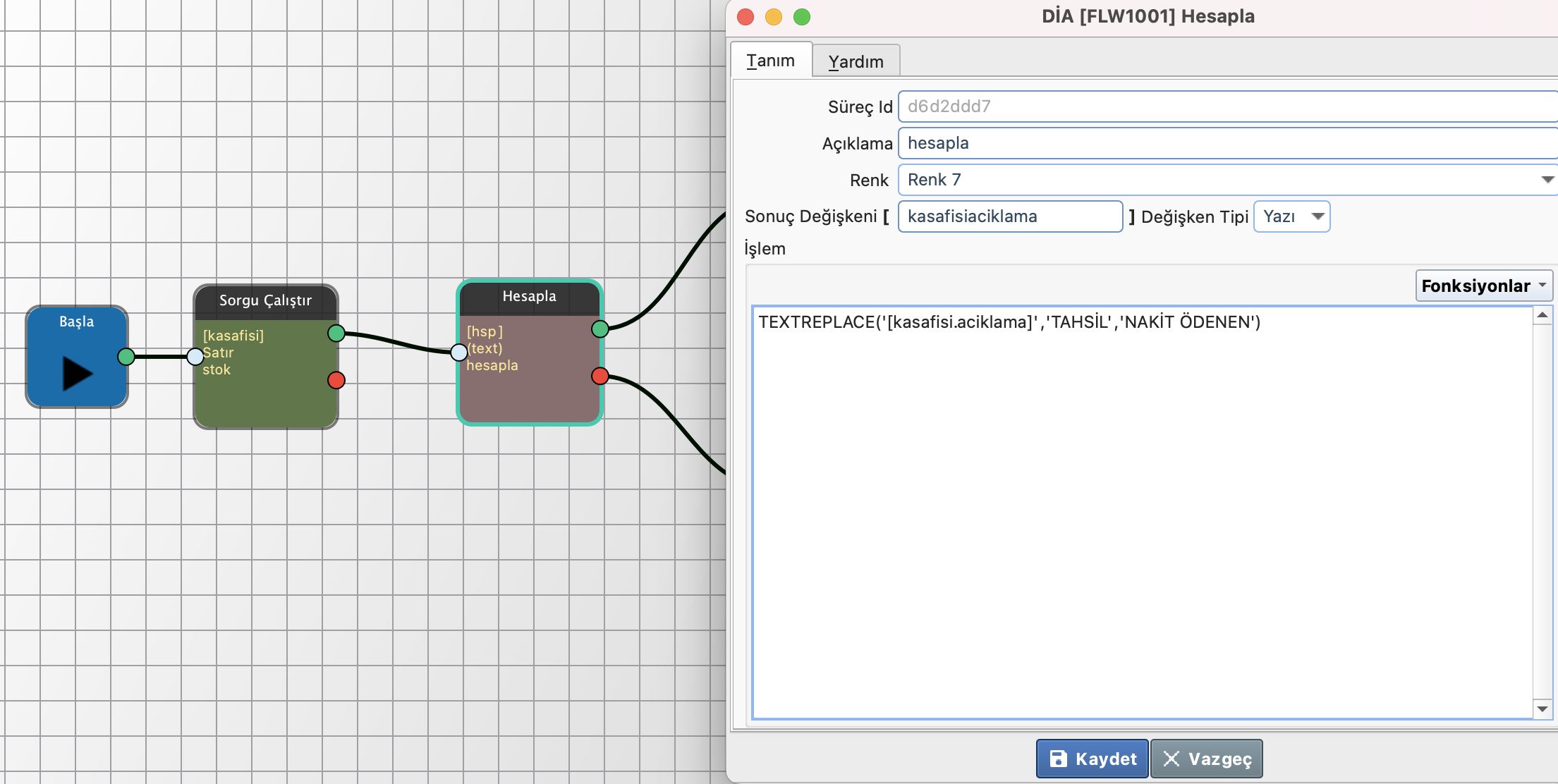1558x784 pixels.
Task: Select the Sorgu Çalıştır node header
Action: (x=265, y=301)
